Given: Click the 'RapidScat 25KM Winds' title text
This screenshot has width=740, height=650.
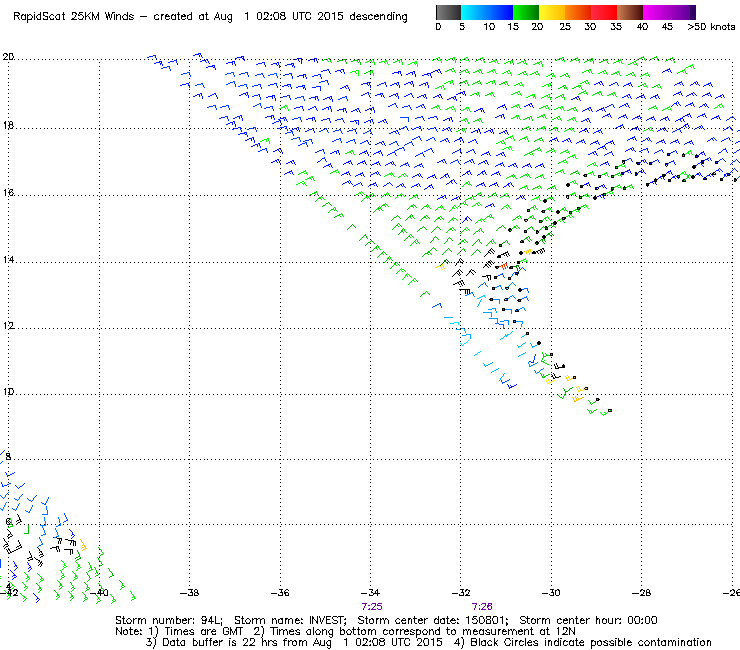Looking at the screenshot, I should 74,17.
